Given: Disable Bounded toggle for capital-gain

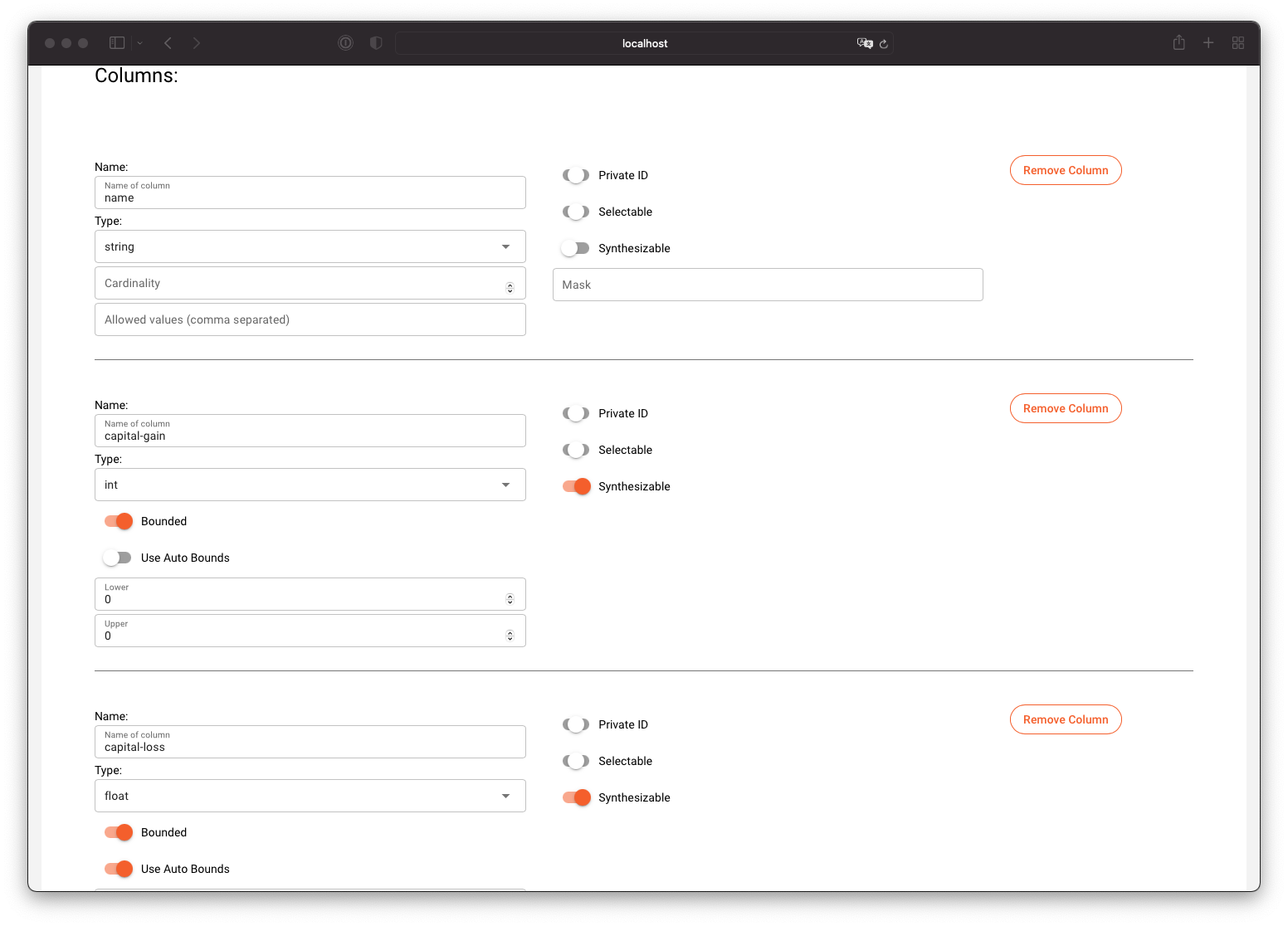Looking at the screenshot, I should click(x=119, y=521).
